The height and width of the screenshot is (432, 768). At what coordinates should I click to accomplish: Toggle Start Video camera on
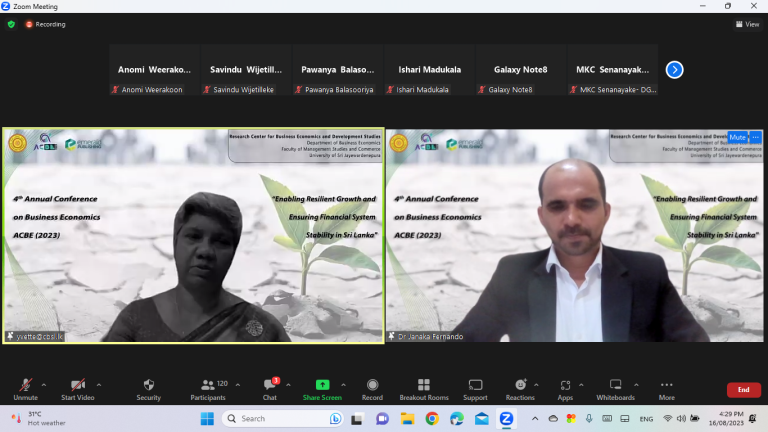(77, 388)
